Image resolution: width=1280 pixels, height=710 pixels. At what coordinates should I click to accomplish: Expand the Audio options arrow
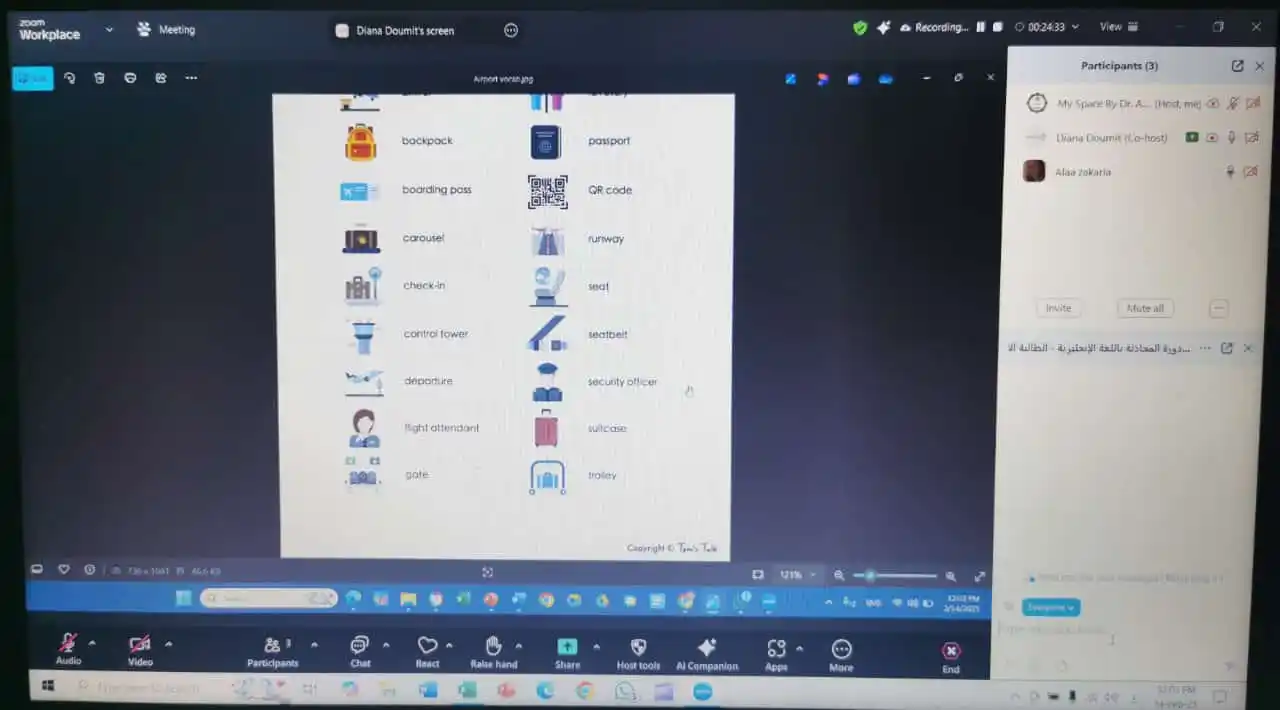tap(92, 643)
